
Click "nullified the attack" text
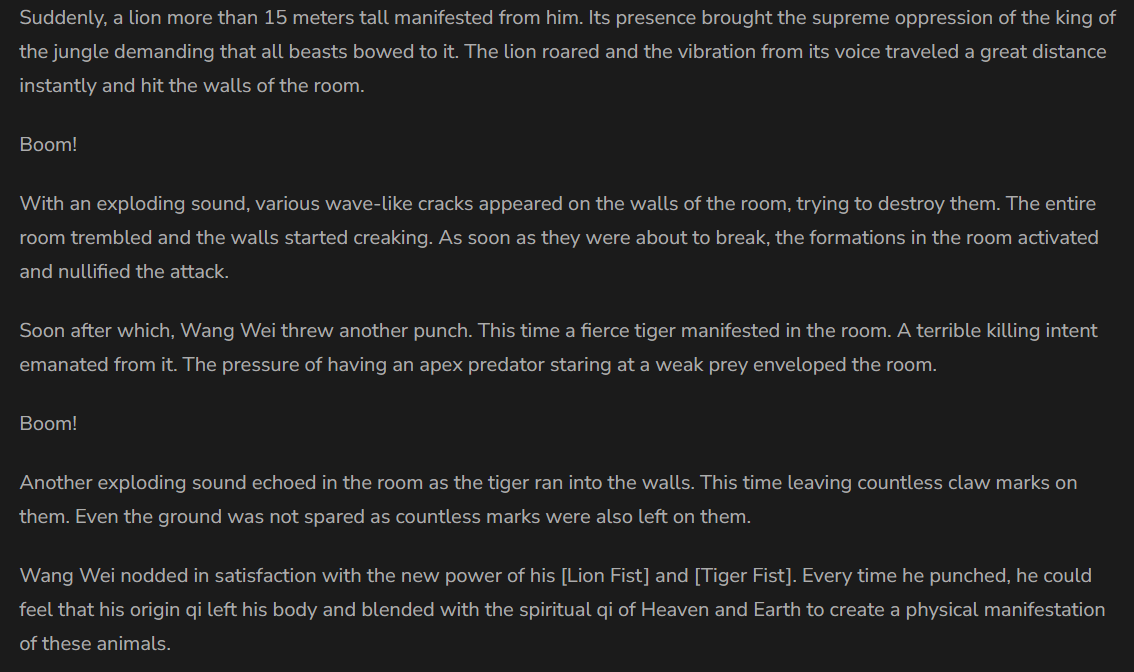tap(142, 272)
